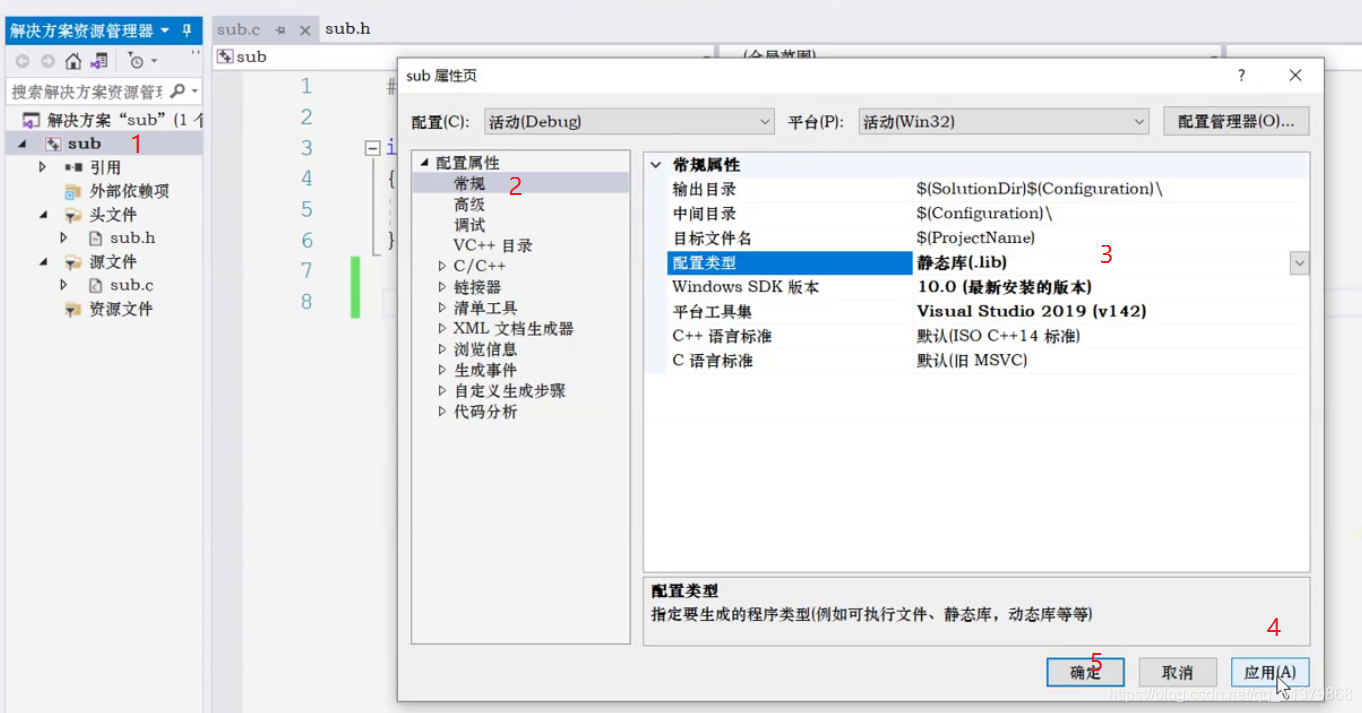Pin the Solution Explorer panel with pushpin
This screenshot has width=1362, height=713.
pos(187,30)
